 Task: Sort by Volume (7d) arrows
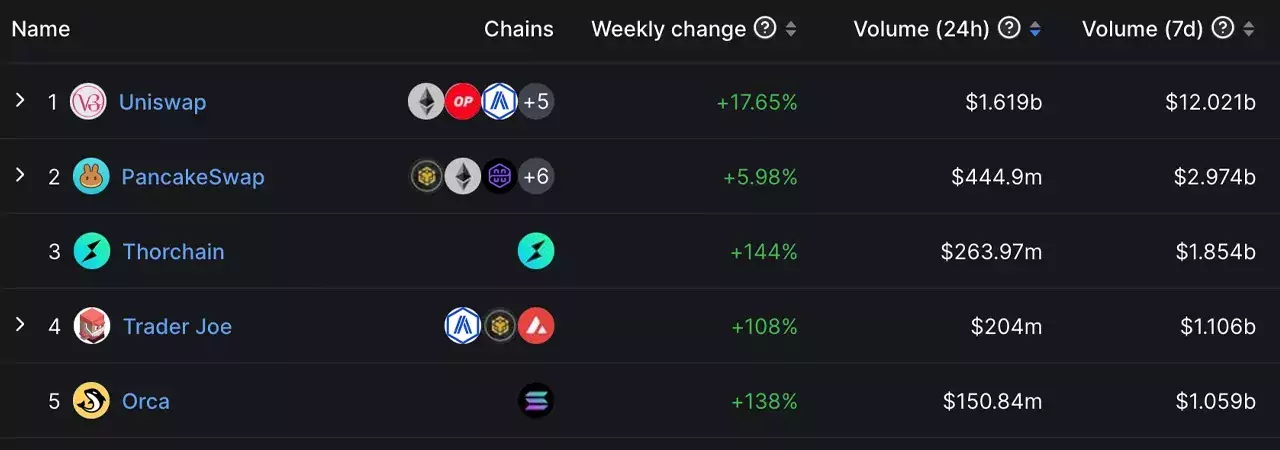coord(1248,29)
